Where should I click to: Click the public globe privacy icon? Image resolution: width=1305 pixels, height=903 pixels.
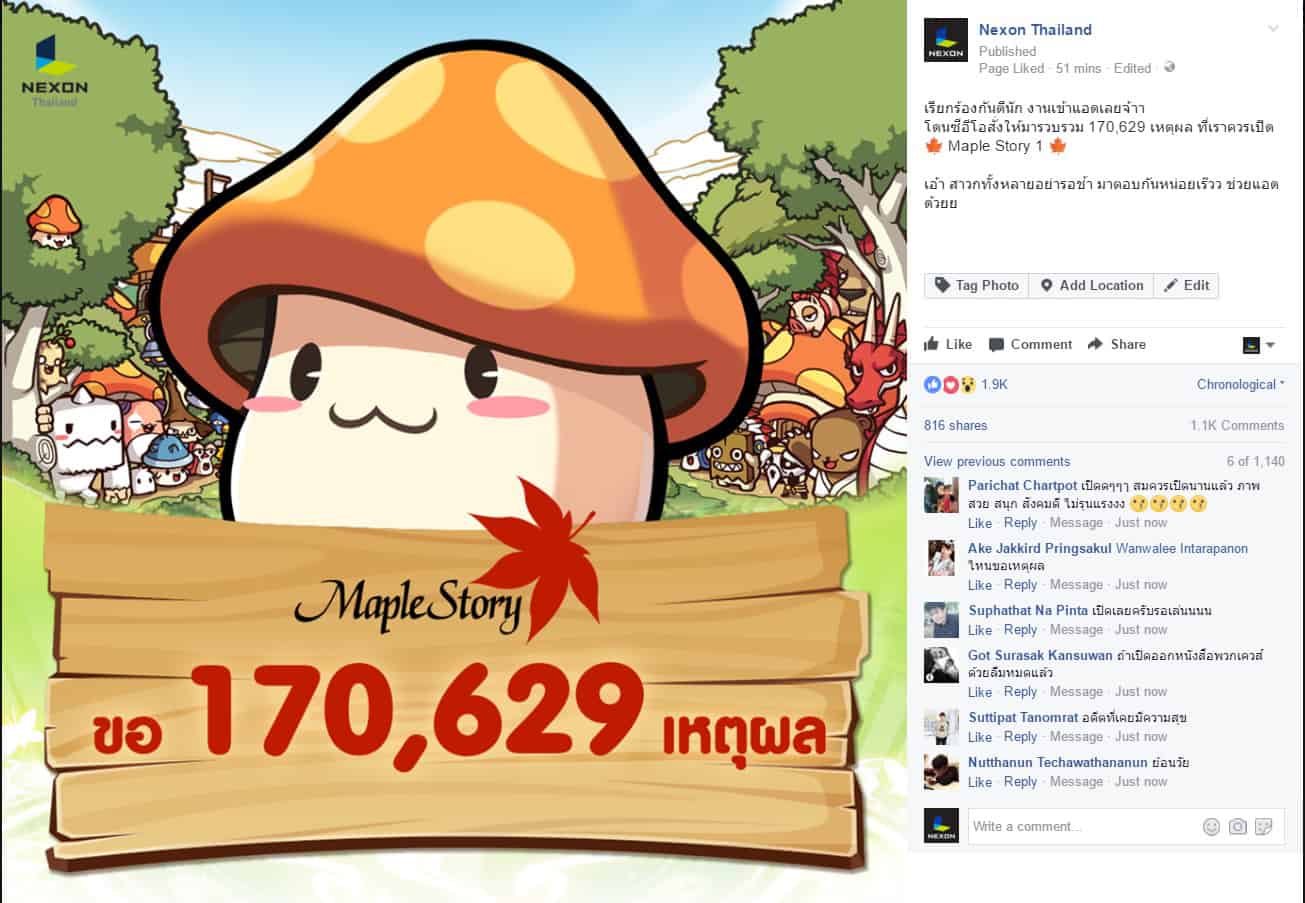tap(1169, 68)
